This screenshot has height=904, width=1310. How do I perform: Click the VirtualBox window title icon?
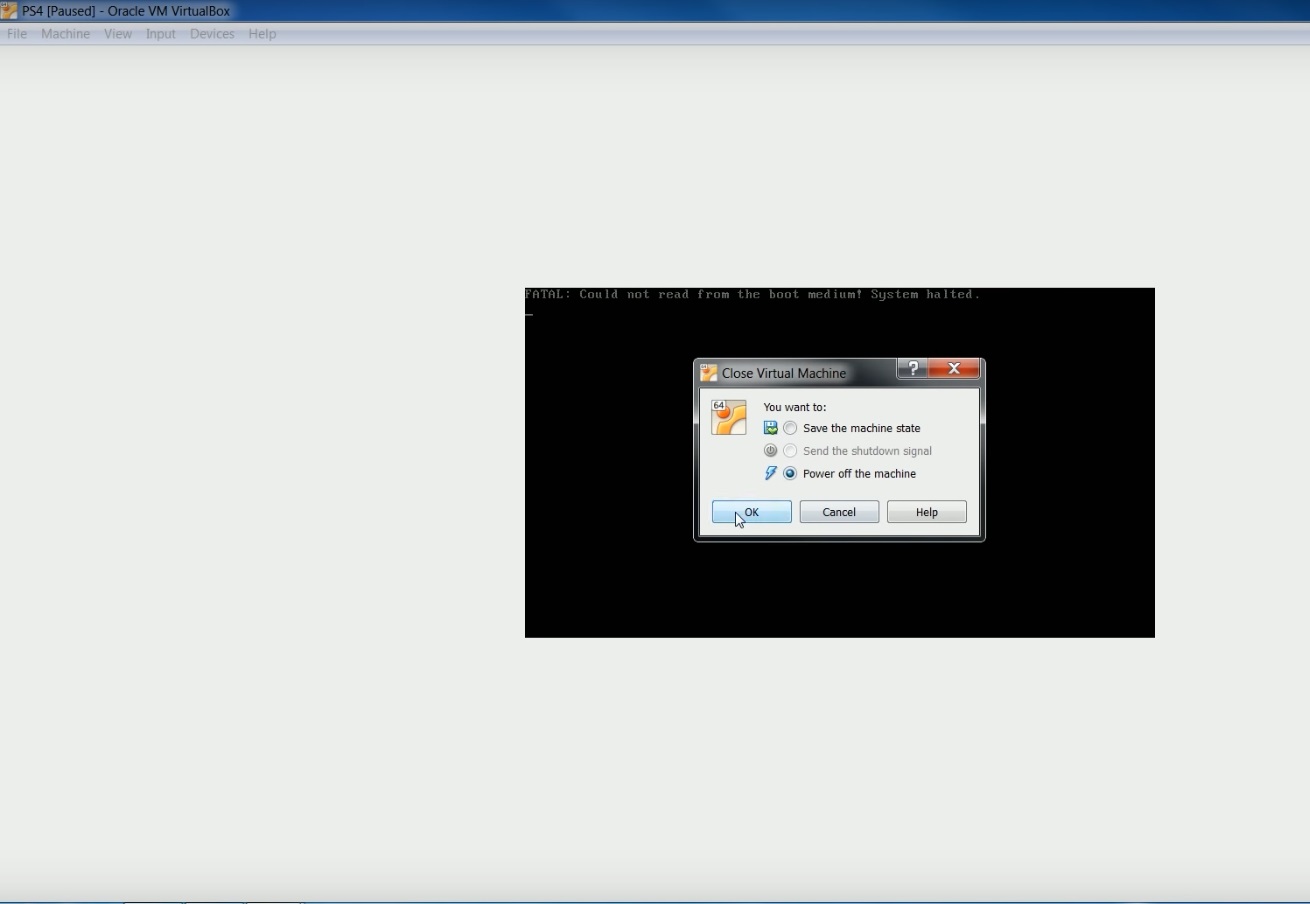(9, 11)
